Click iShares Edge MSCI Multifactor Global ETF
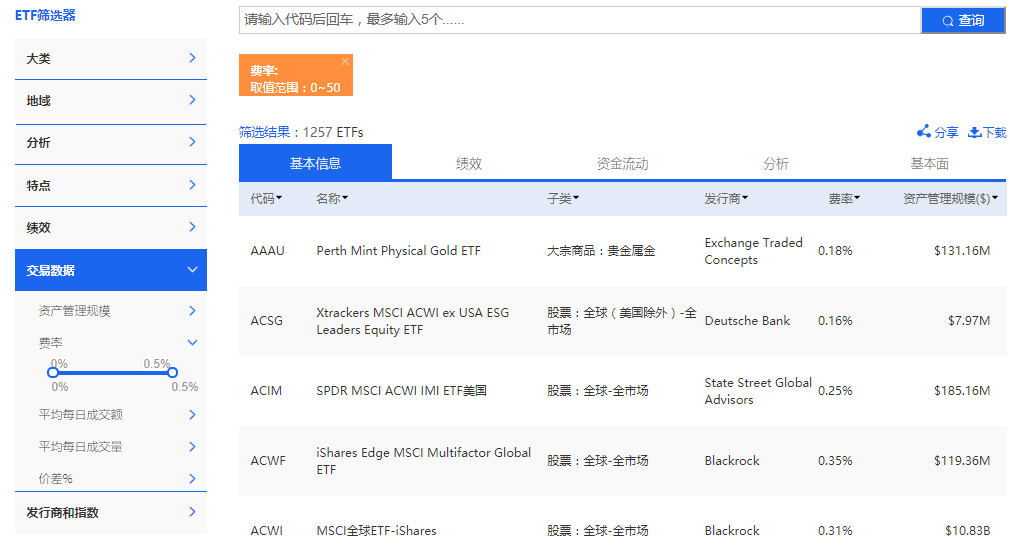The height and width of the screenshot is (548, 1010). click(x=423, y=461)
